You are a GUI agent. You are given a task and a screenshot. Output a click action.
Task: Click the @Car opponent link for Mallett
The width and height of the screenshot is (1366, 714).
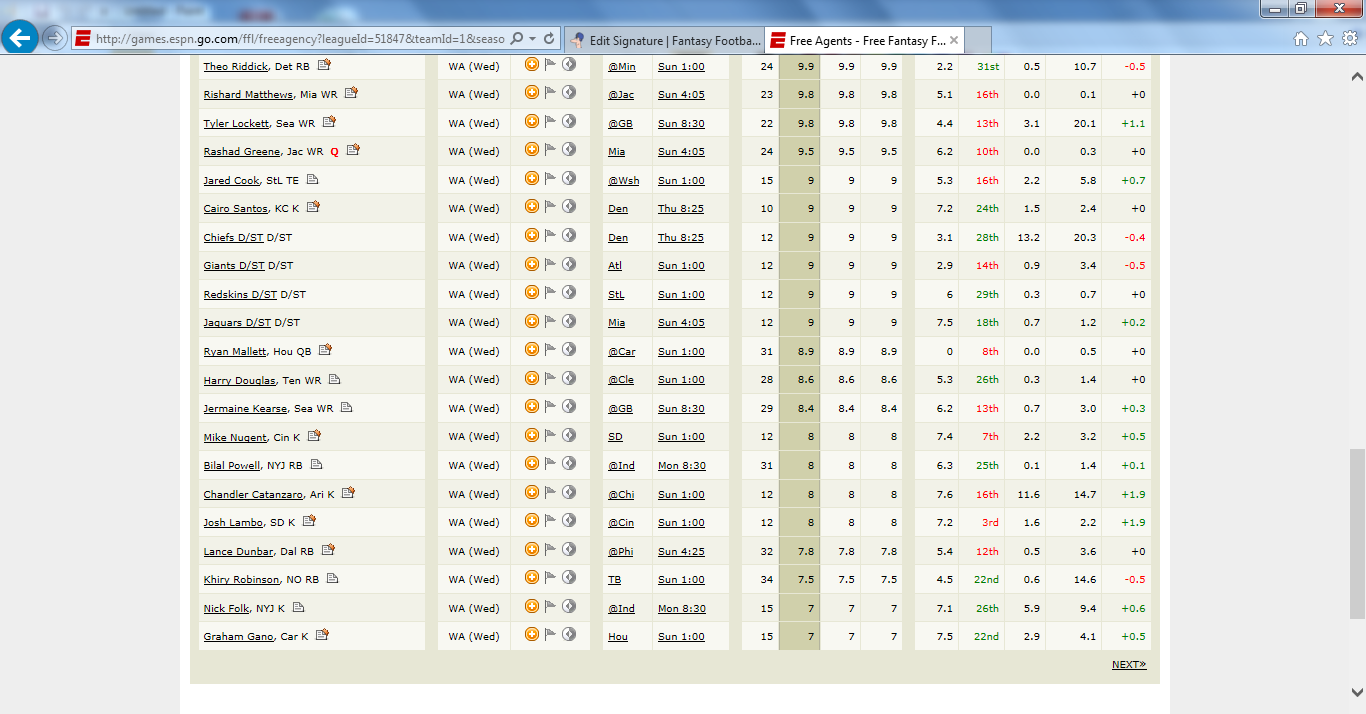(622, 351)
